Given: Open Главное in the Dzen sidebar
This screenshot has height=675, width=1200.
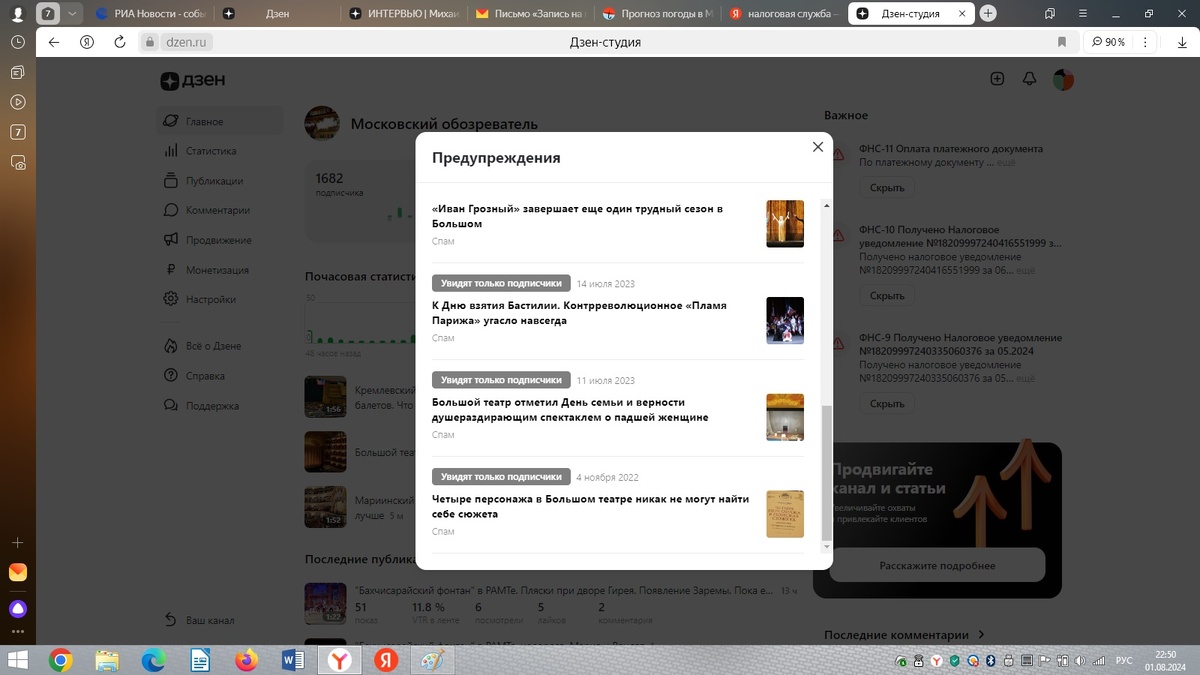Looking at the screenshot, I should 219,122.
